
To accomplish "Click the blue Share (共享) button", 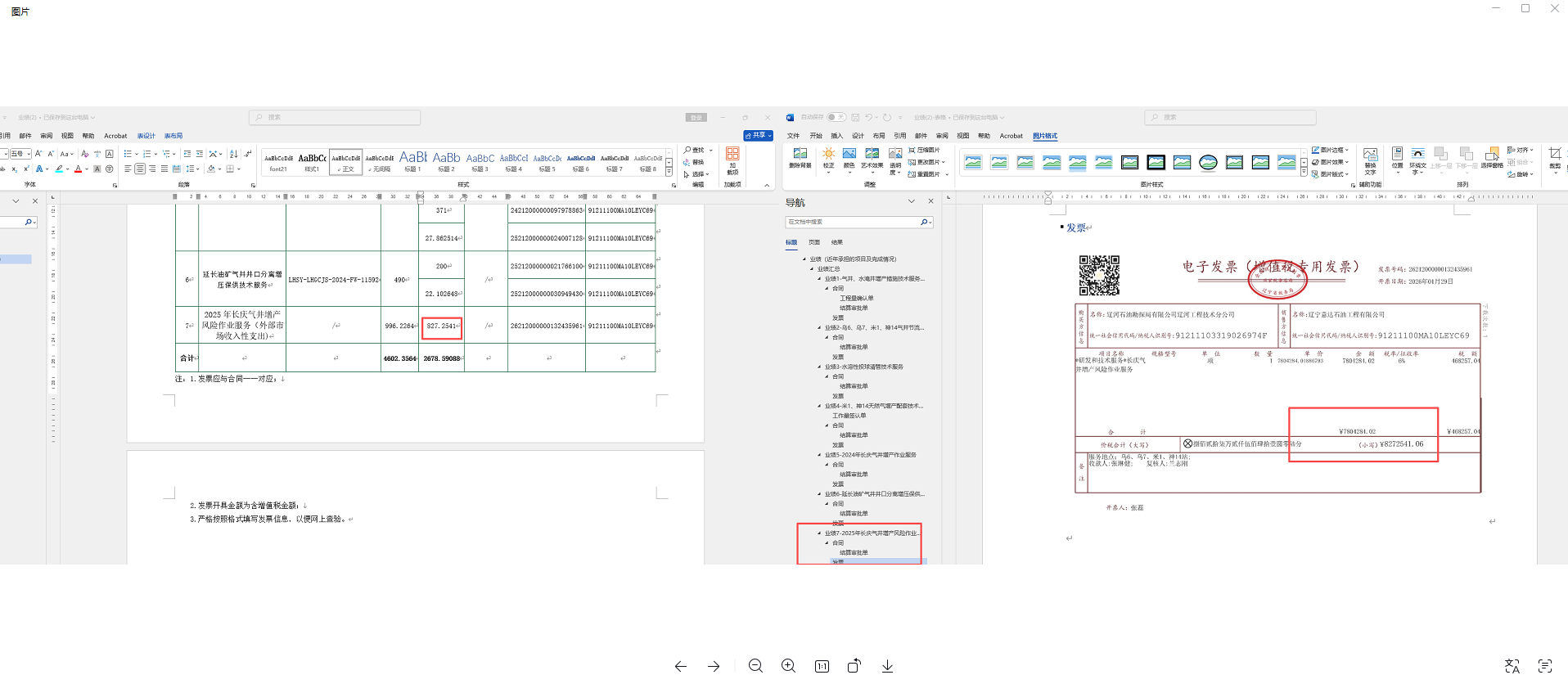I will pyautogui.click(x=758, y=136).
